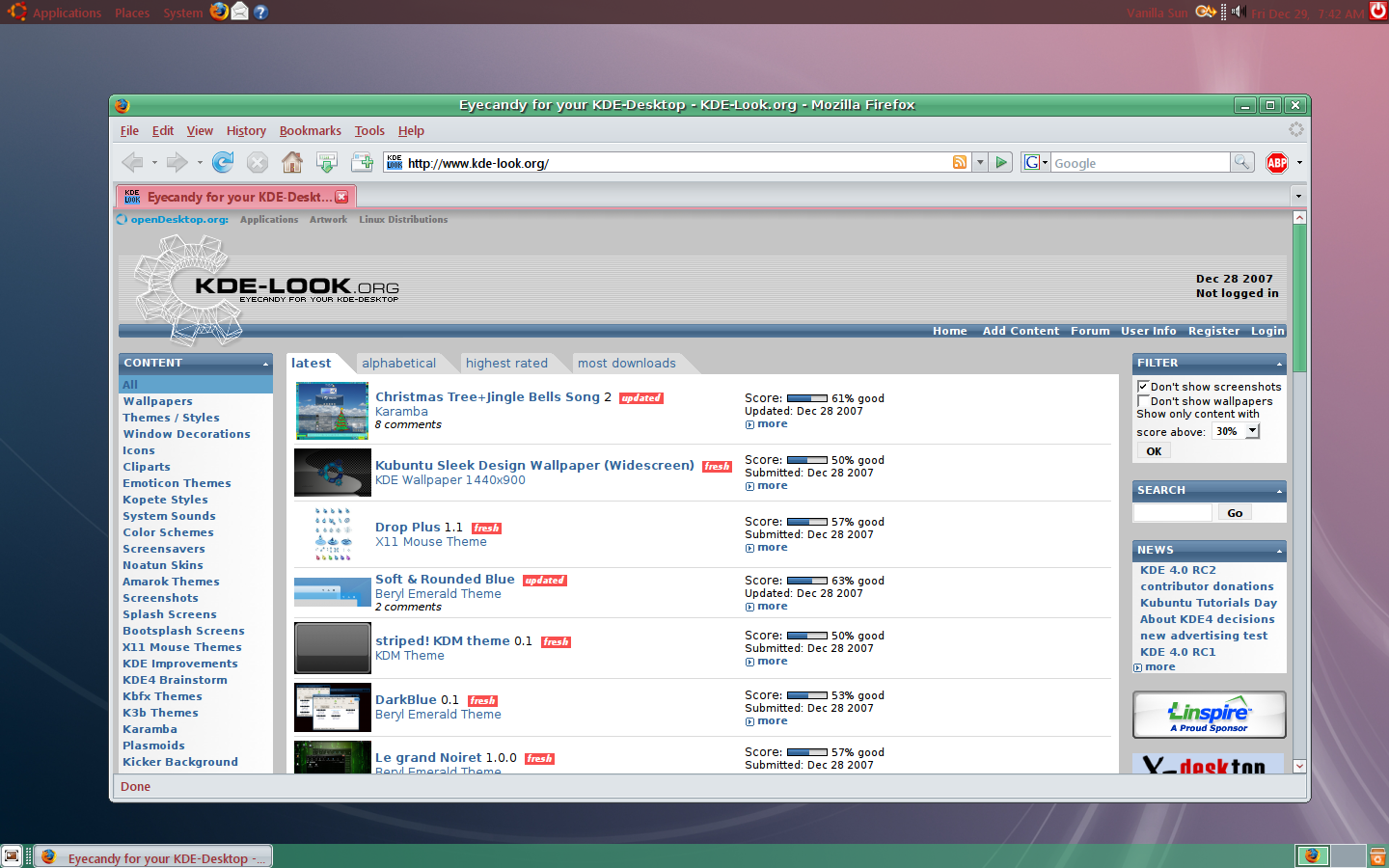Switch to the alphabetical tab
The width and height of the screenshot is (1389, 868).
click(399, 364)
